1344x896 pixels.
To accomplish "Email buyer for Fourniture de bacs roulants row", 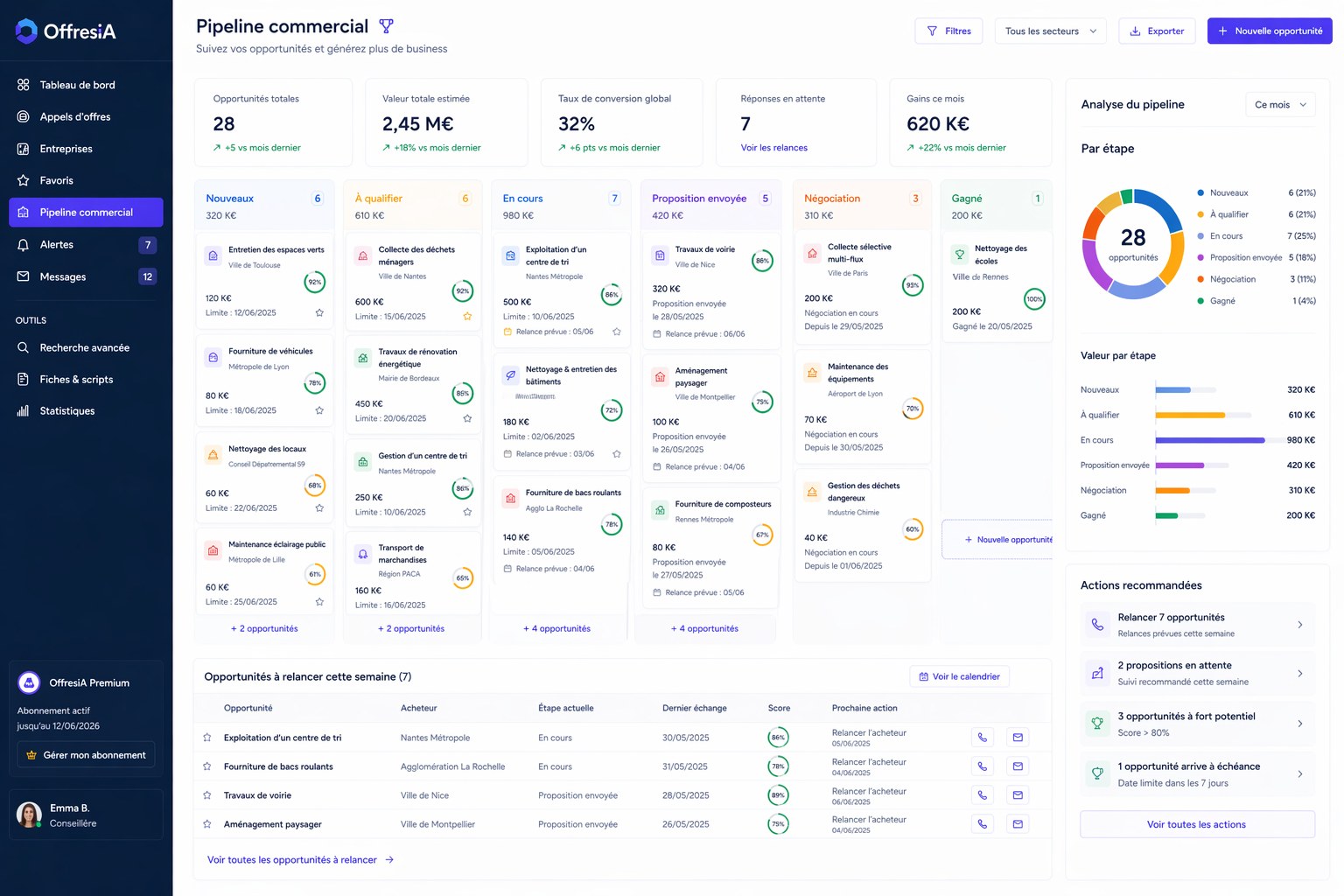I will pyautogui.click(x=1018, y=766).
